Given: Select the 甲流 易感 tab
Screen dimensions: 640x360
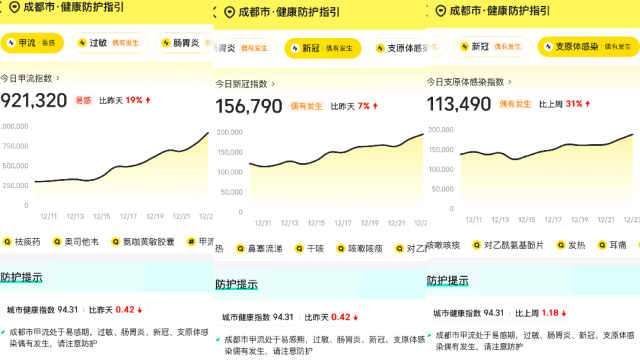Looking at the screenshot, I should point(32,43).
